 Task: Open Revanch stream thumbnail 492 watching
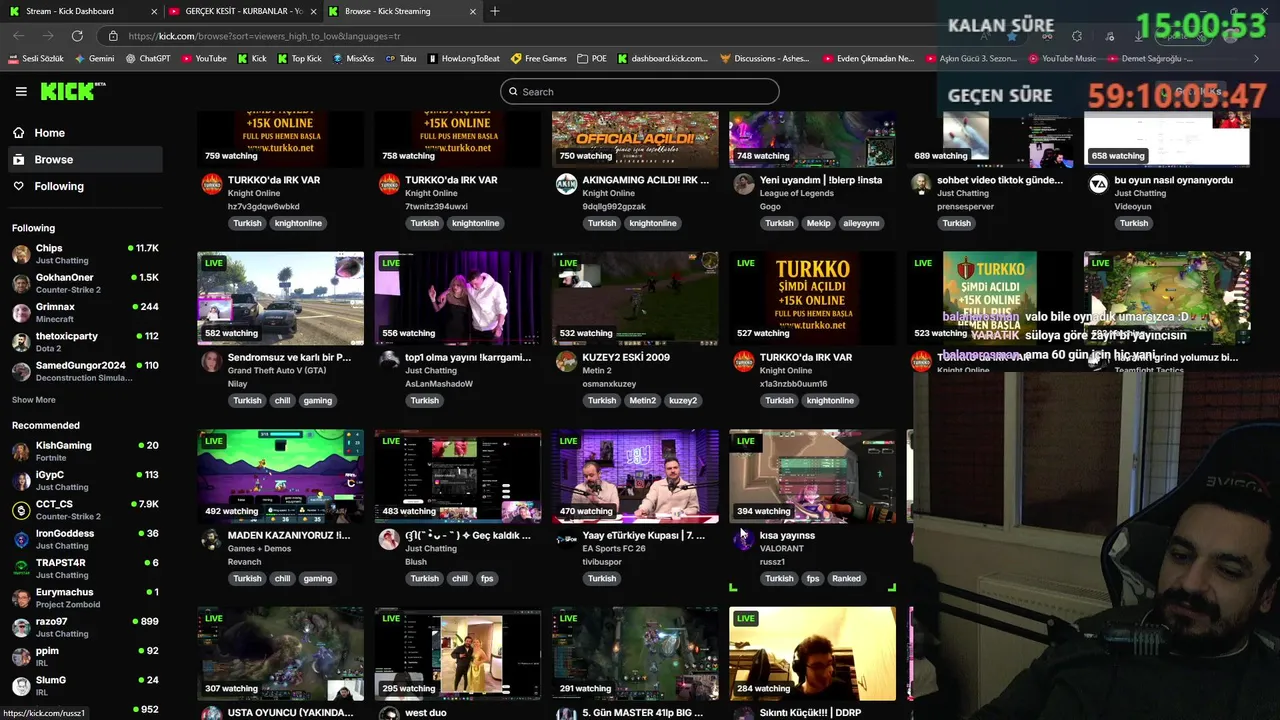click(x=280, y=476)
